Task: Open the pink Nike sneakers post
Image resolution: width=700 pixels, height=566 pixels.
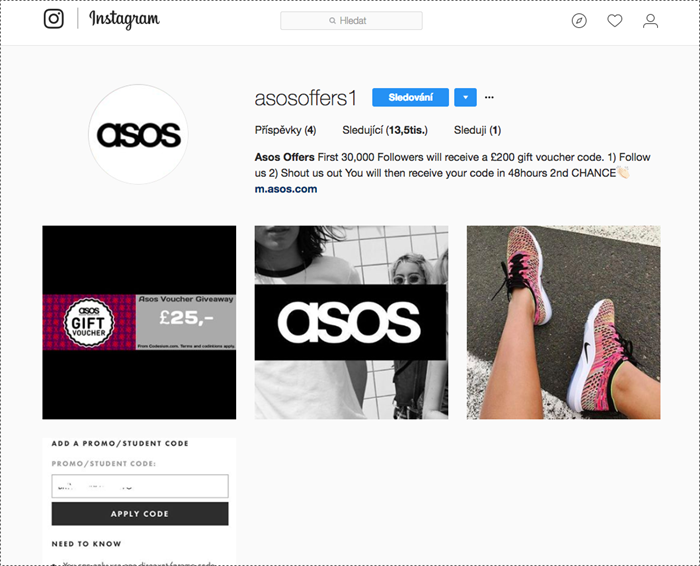Action: [563, 322]
